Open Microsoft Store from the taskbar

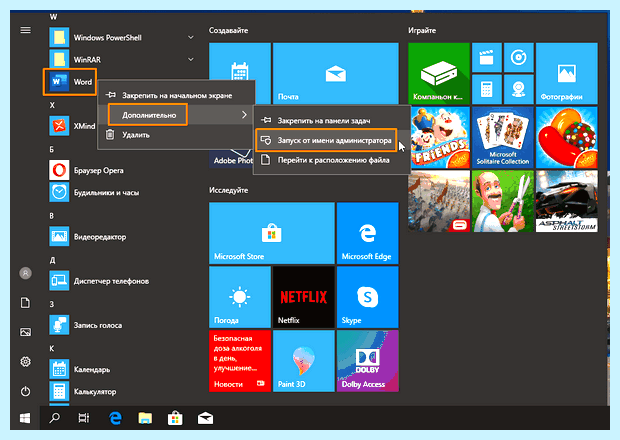[175, 418]
